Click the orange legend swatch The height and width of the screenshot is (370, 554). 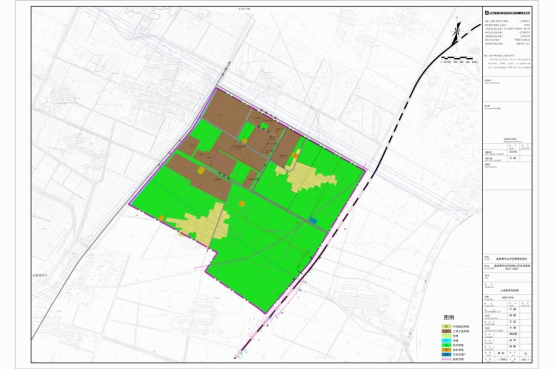click(x=447, y=350)
